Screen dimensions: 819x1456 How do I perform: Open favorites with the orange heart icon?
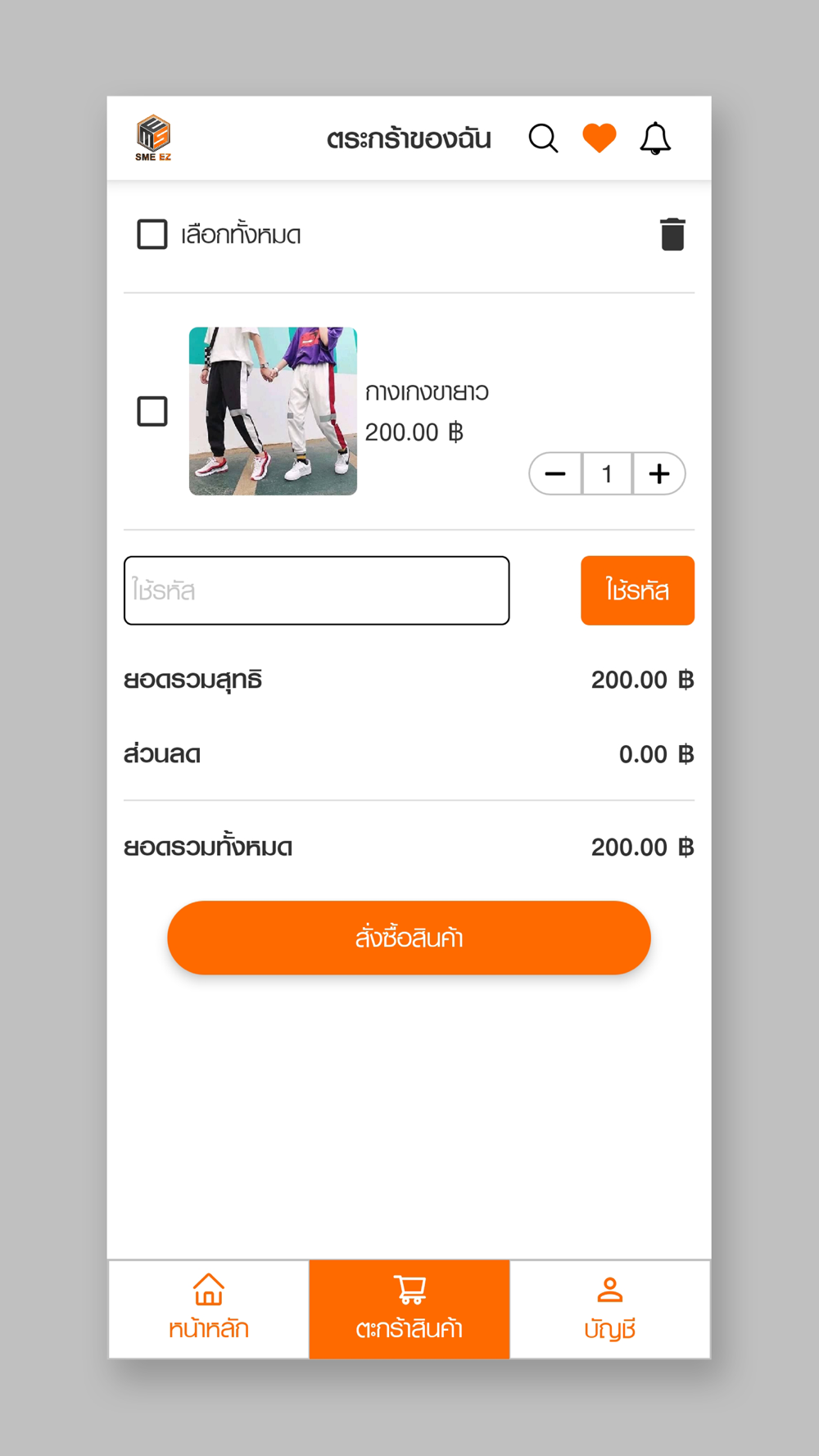click(x=599, y=138)
